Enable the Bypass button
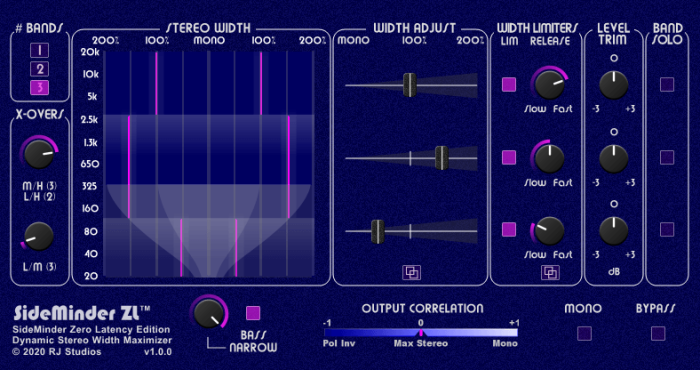Screen dimensions: 700x370 (x=658, y=333)
